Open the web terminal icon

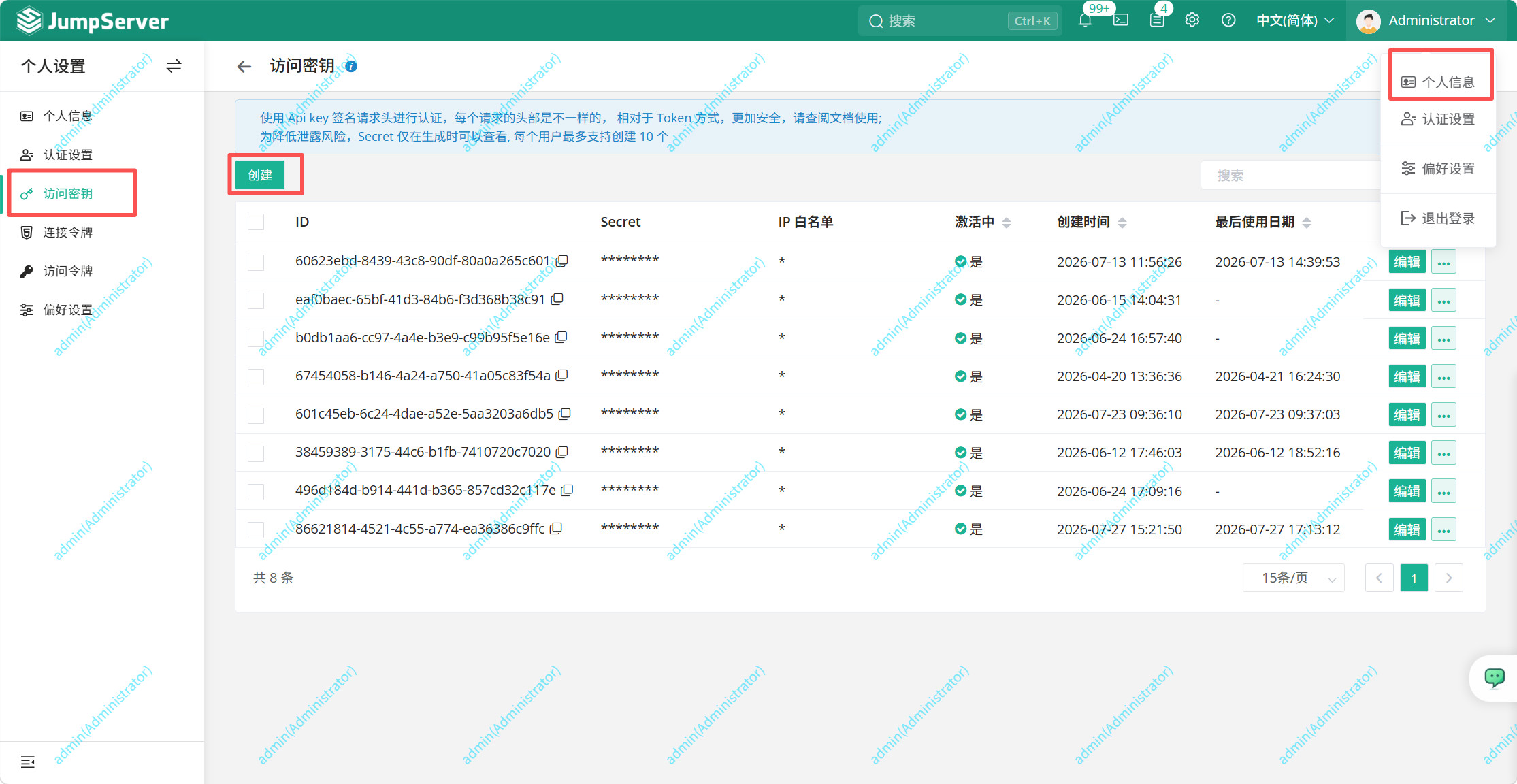[1121, 20]
